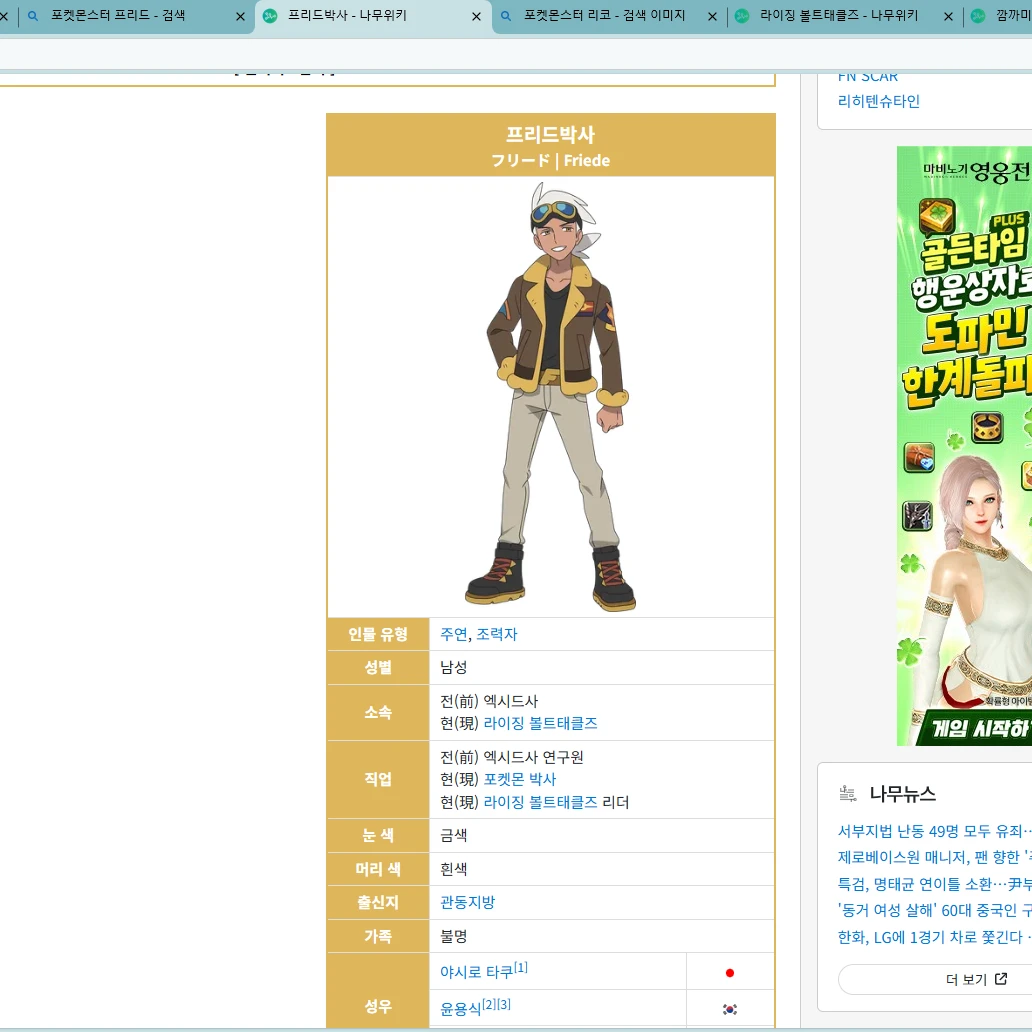Open the 포켓몬 박사 link

(x=520, y=779)
